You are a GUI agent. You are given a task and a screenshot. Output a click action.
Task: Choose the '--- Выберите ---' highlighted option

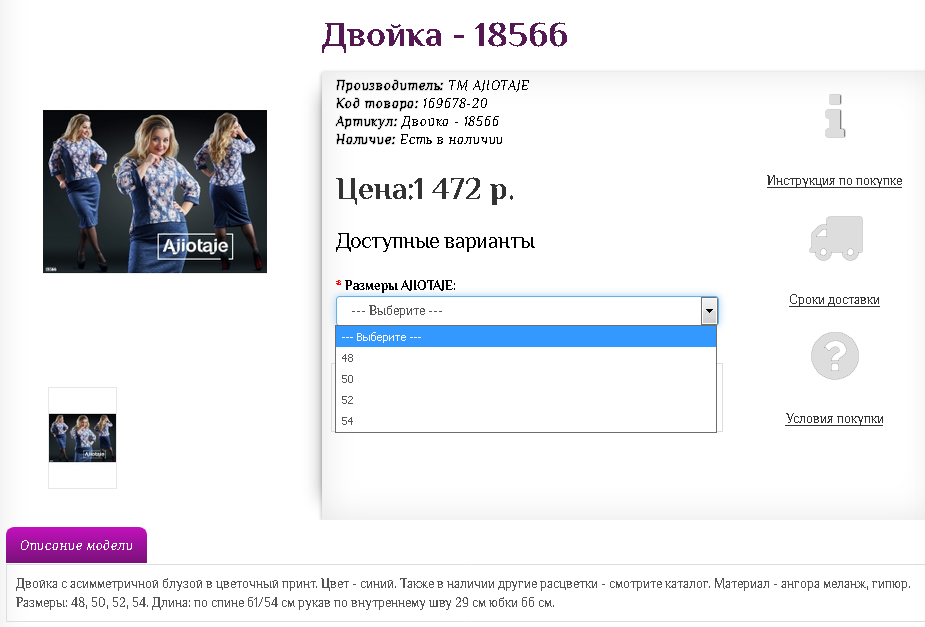coord(526,337)
